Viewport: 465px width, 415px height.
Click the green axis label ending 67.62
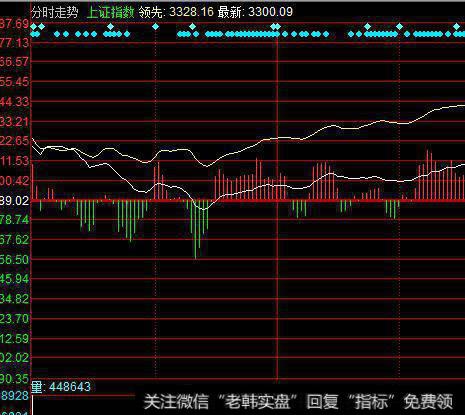tap(14, 239)
